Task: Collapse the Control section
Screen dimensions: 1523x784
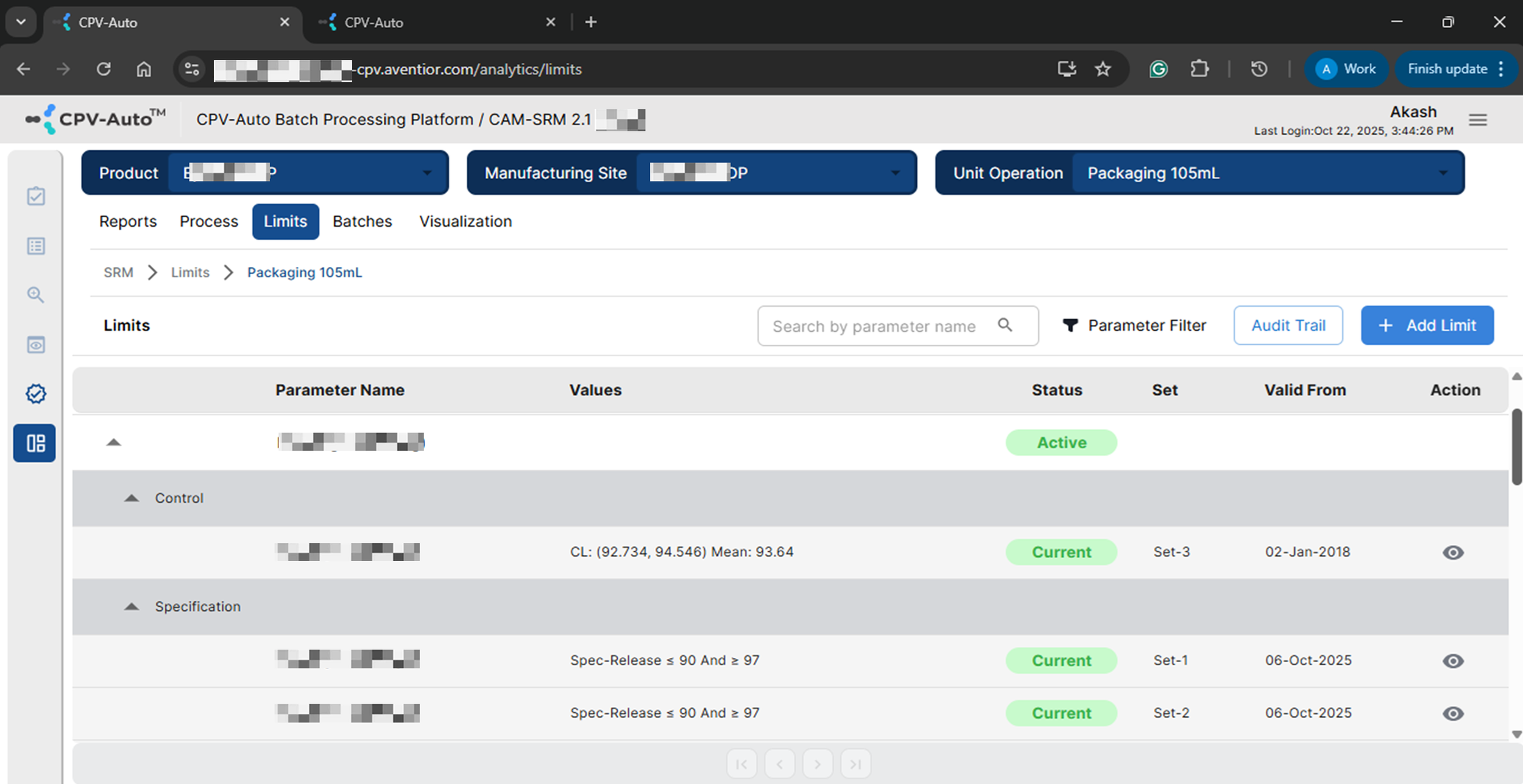Action: [x=131, y=498]
